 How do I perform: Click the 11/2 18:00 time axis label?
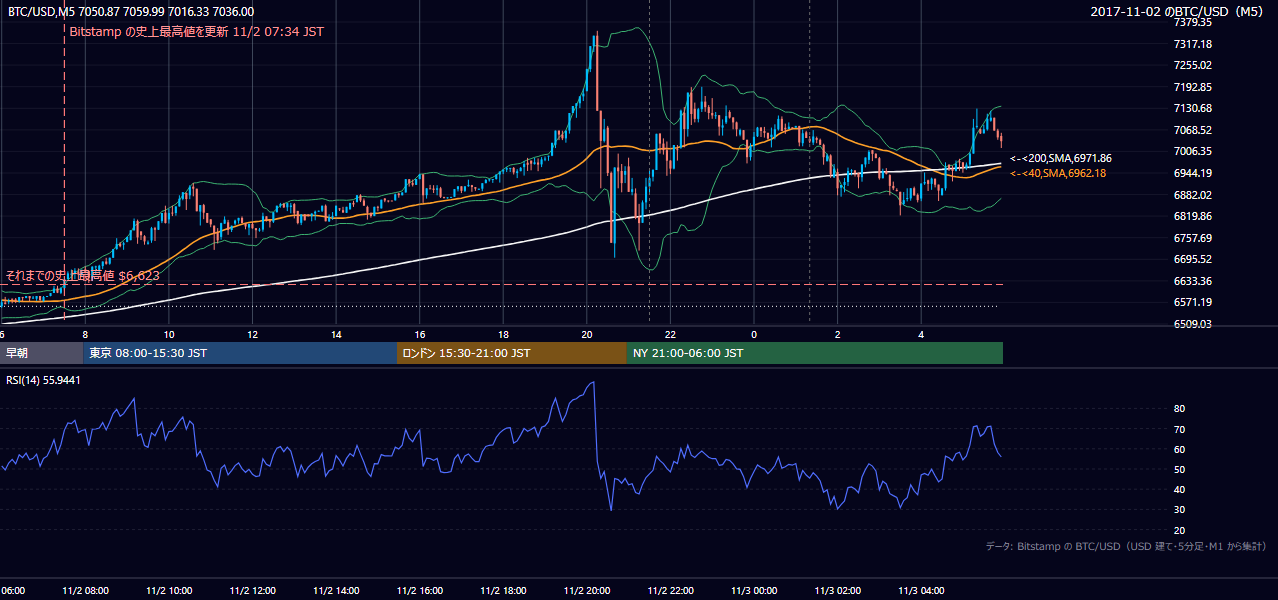503,590
